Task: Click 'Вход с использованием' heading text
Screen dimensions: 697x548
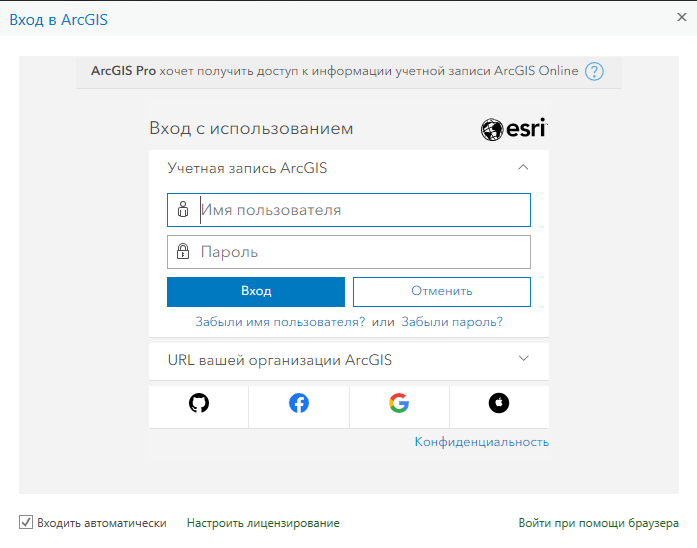Action: point(251,128)
